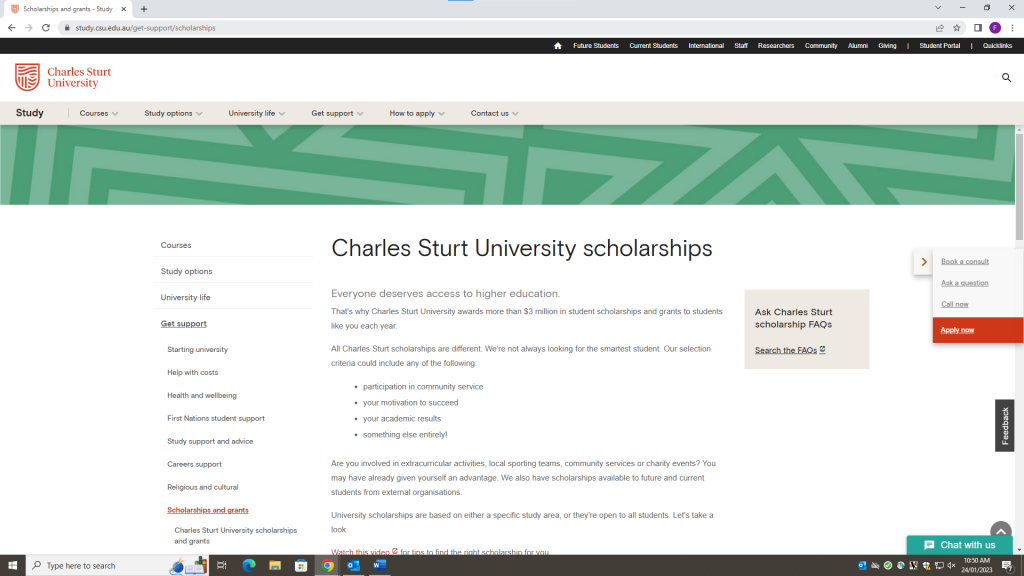Viewport: 1024px width, 576px height.
Task: Open Religious and cultural sidebar item
Action: (x=202, y=487)
